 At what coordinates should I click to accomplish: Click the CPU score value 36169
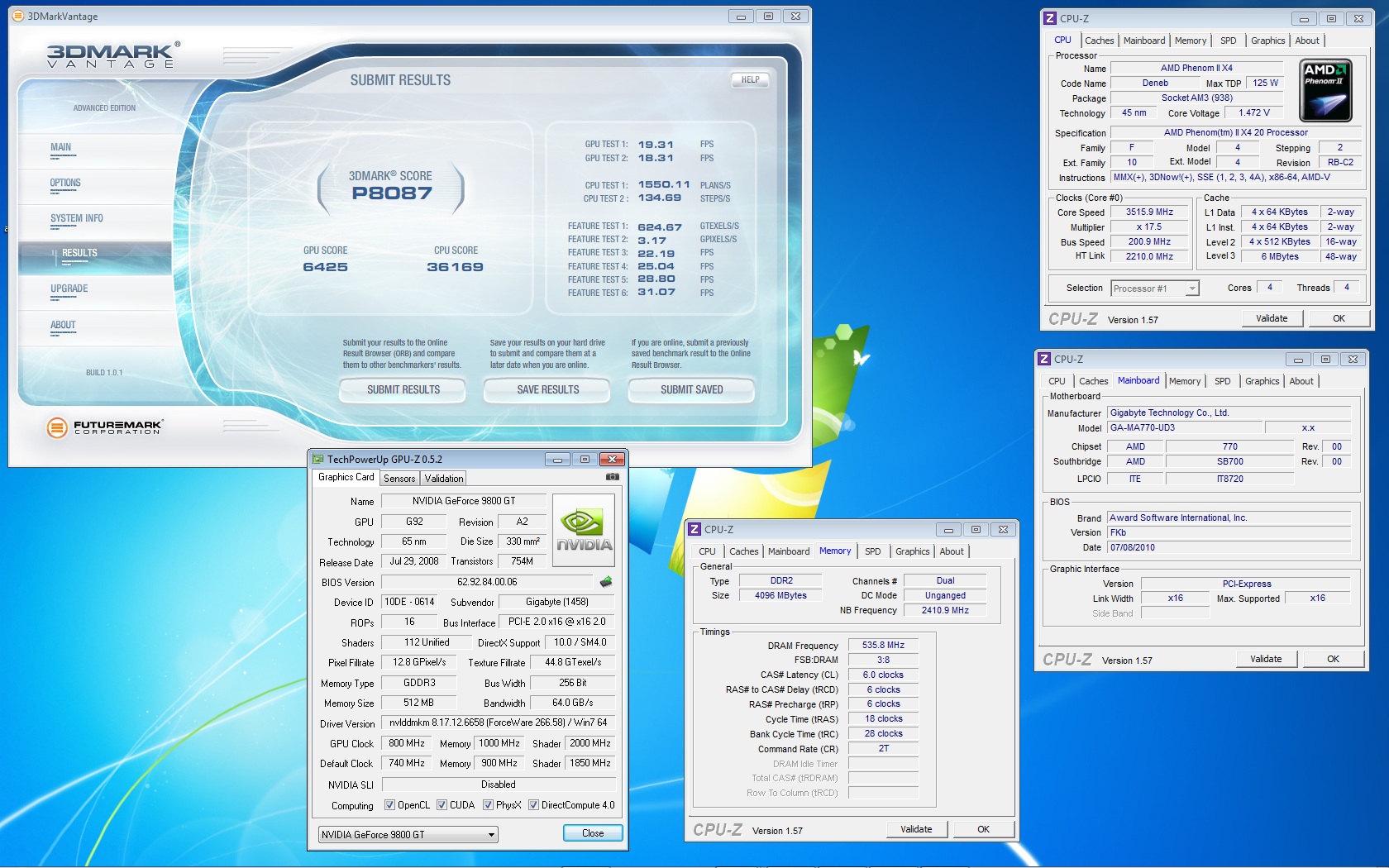(455, 267)
